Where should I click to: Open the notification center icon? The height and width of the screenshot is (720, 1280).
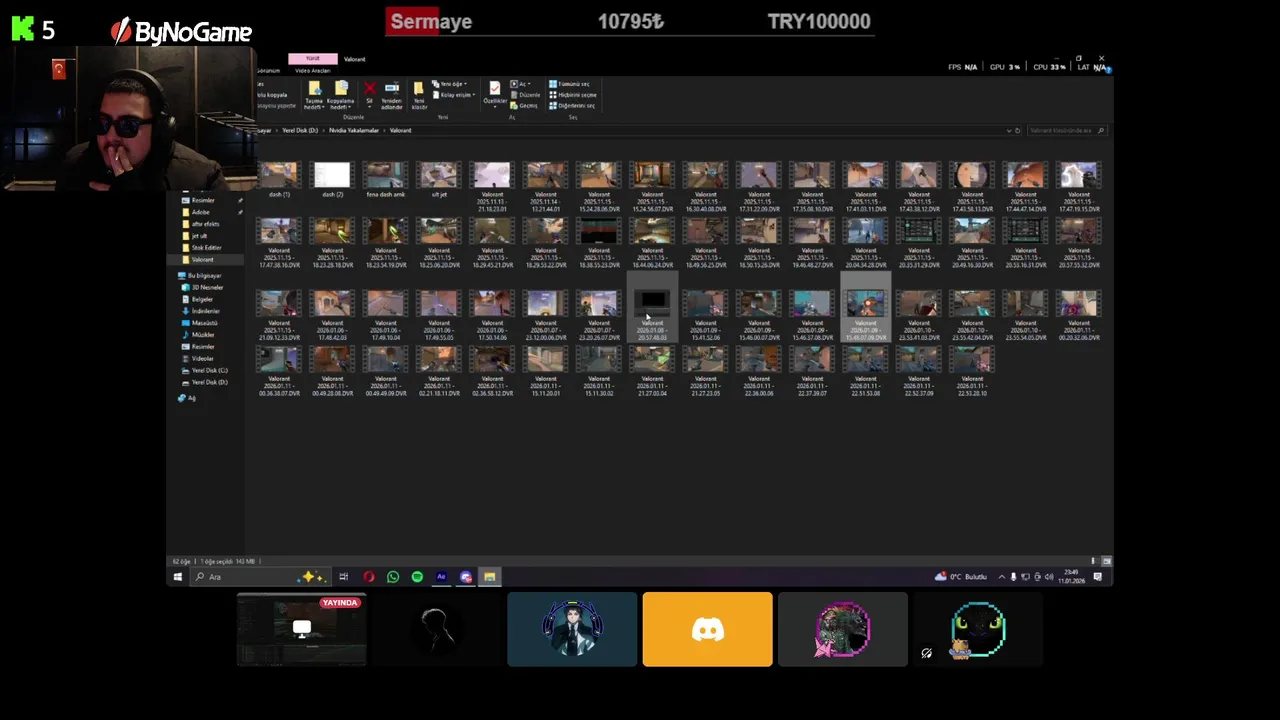coord(1098,577)
